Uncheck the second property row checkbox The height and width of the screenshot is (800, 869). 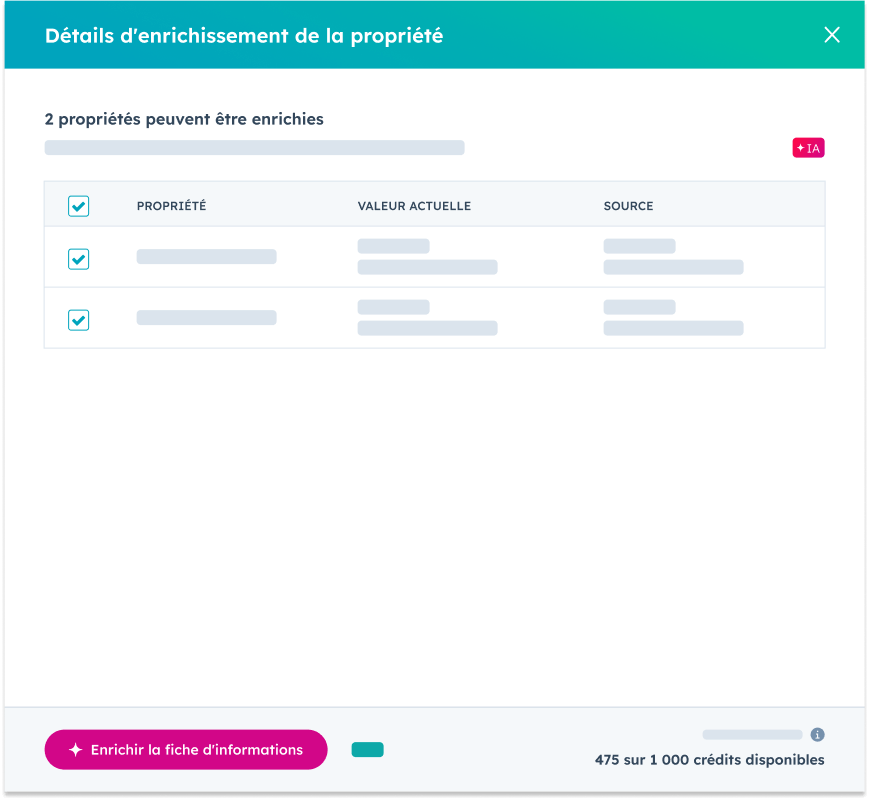(78, 320)
